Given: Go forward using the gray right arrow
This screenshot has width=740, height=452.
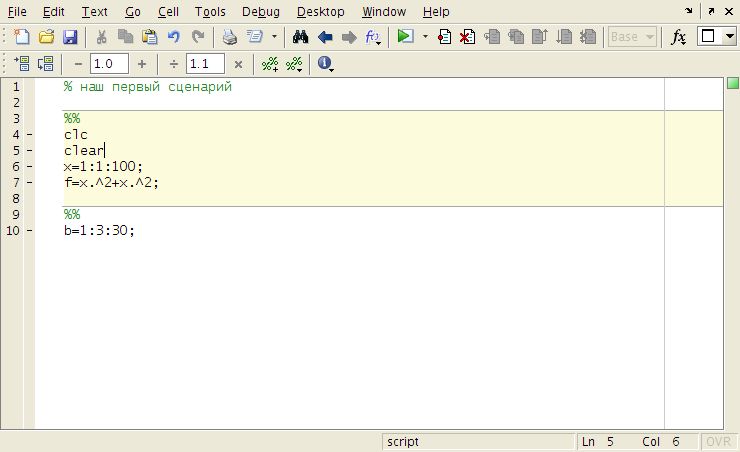Looking at the screenshot, I should [349, 37].
